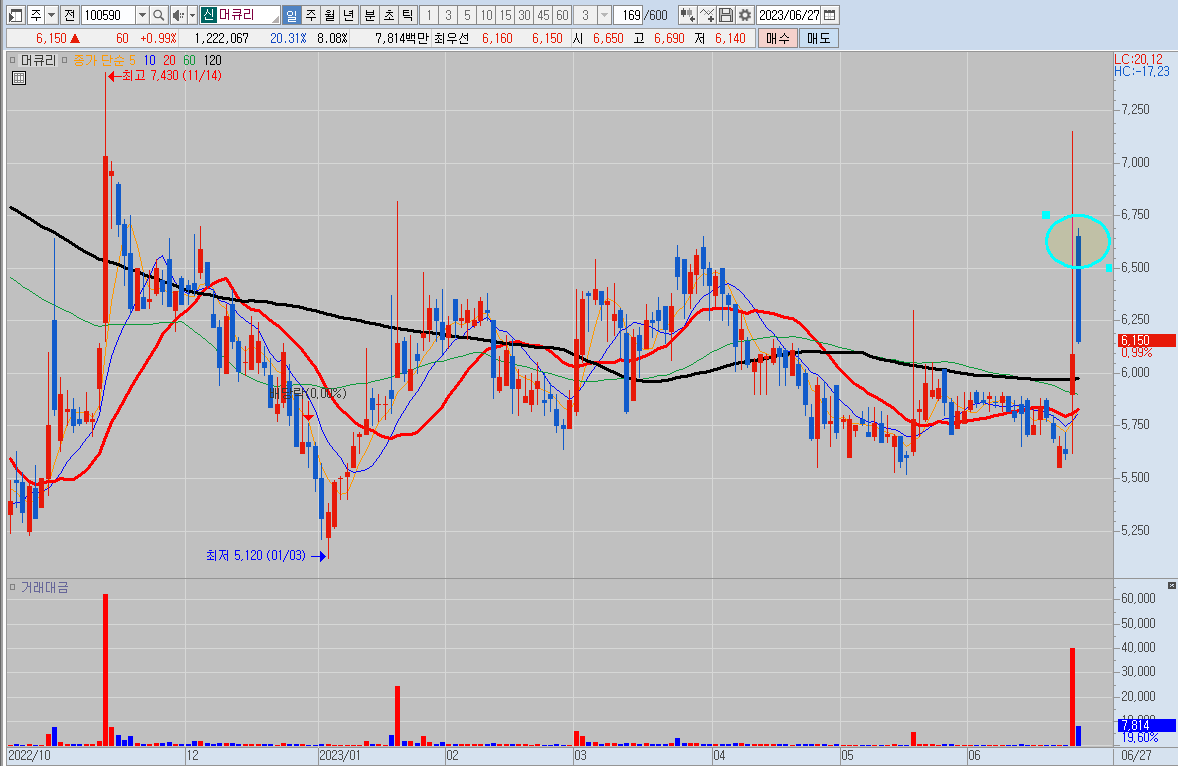
Task: Click the cyan ellipse drawing on chart
Action: coord(1077,241)
